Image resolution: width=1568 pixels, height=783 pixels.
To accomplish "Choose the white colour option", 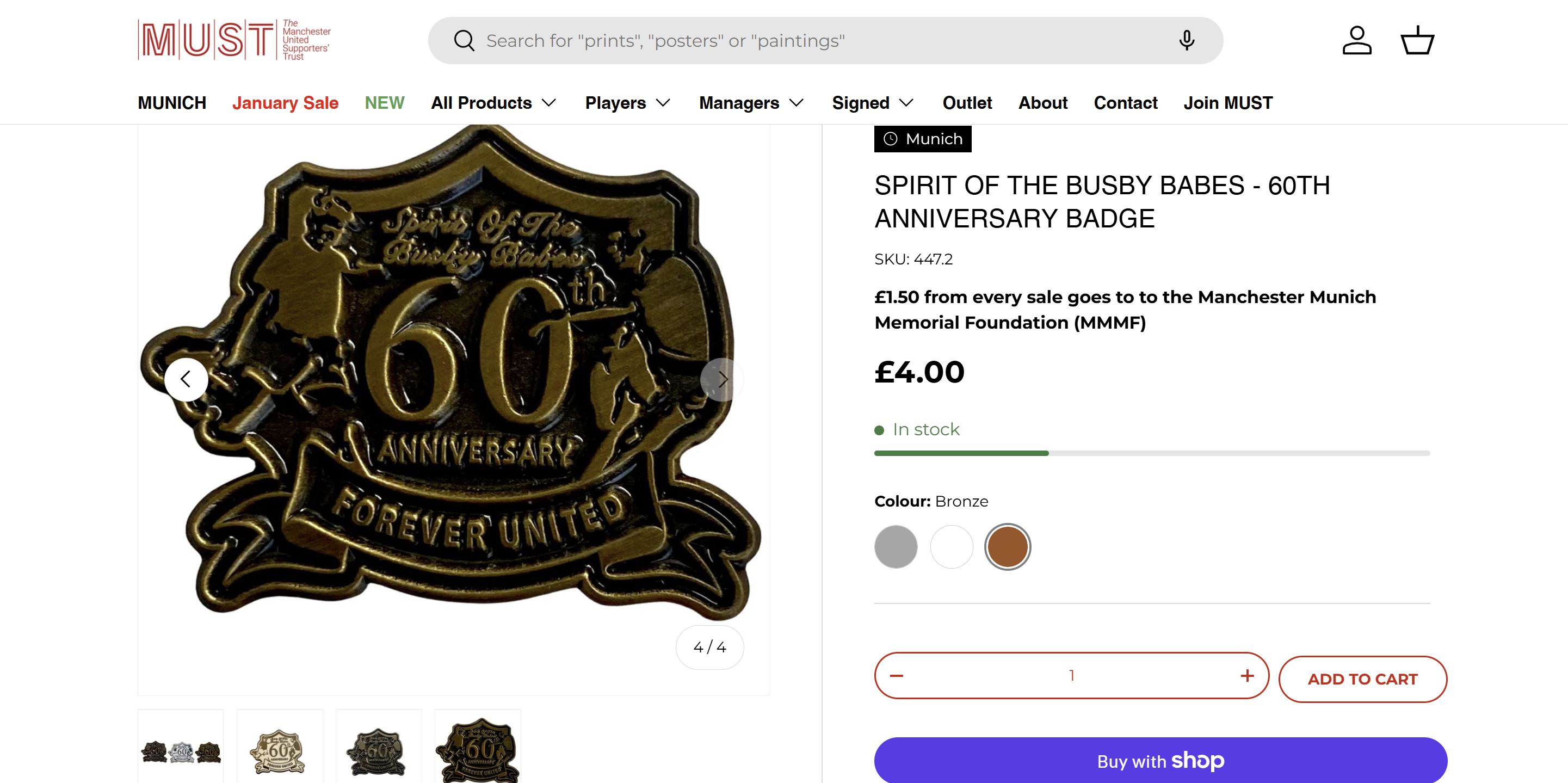I will tap(952, 547).
